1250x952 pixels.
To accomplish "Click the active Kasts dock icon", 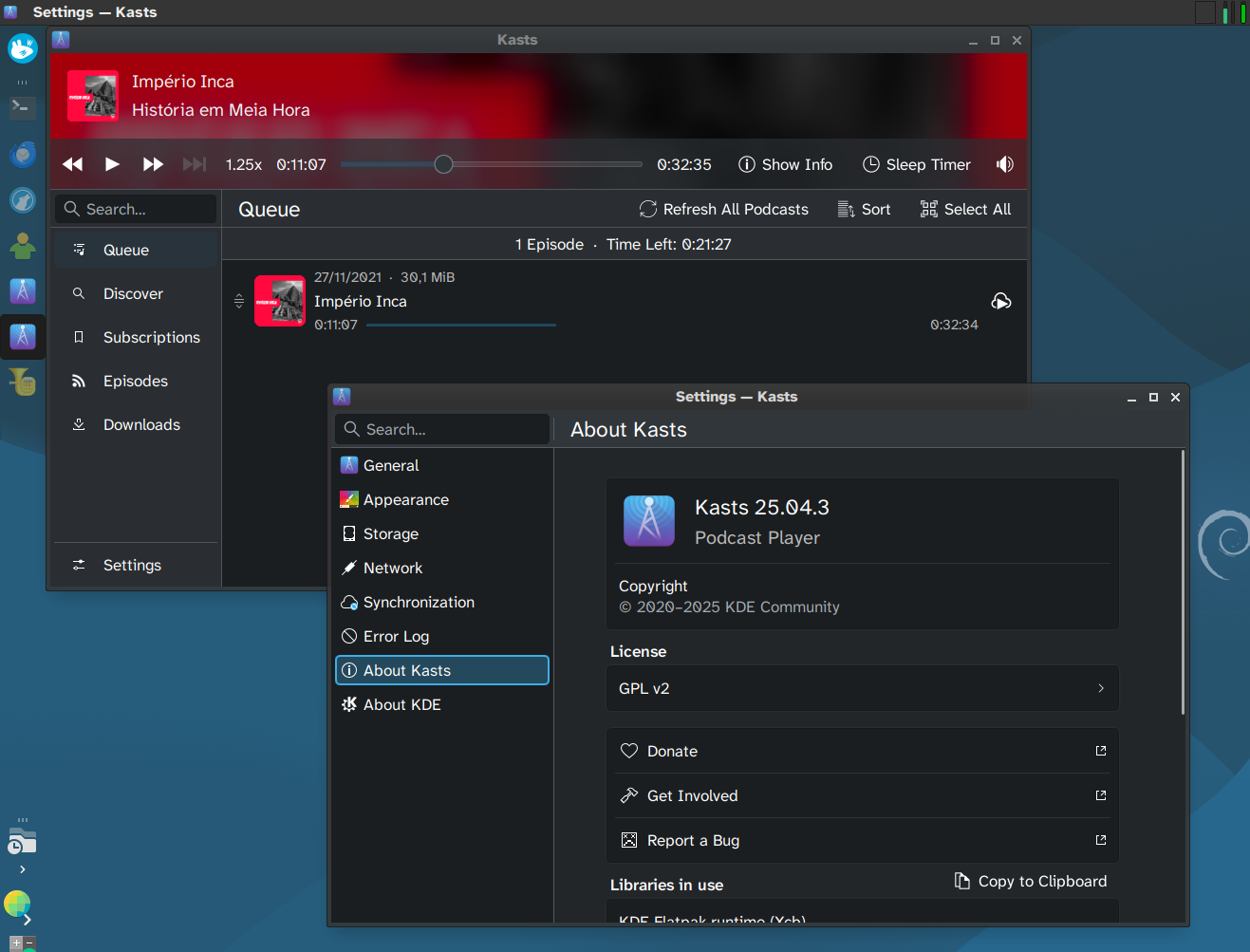I will (22, 336).
